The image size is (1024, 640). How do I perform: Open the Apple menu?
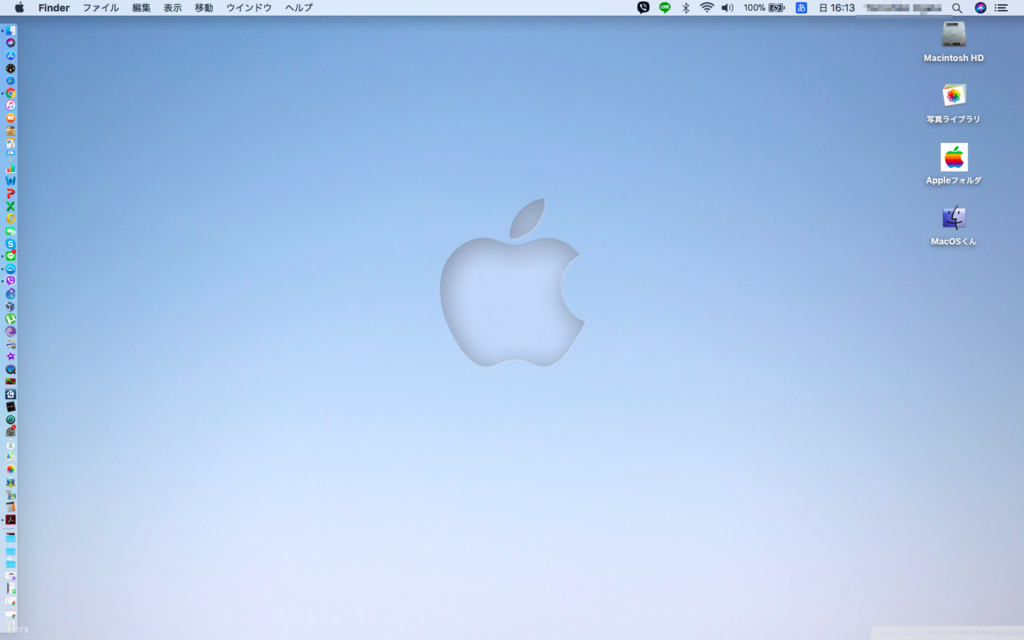19,8
